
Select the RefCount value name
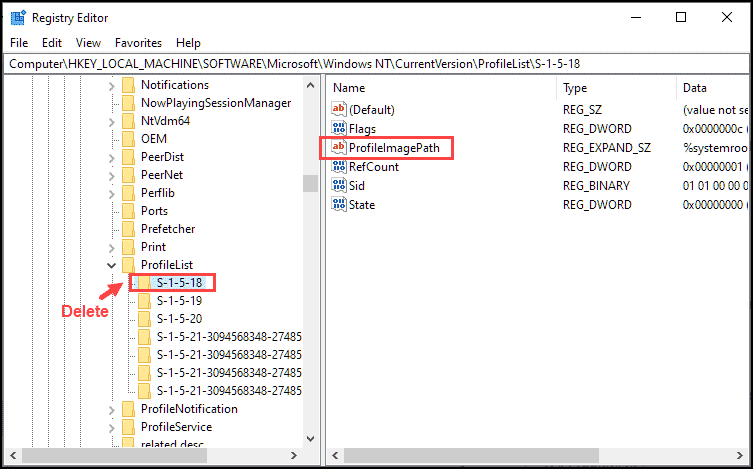(374, 167)
